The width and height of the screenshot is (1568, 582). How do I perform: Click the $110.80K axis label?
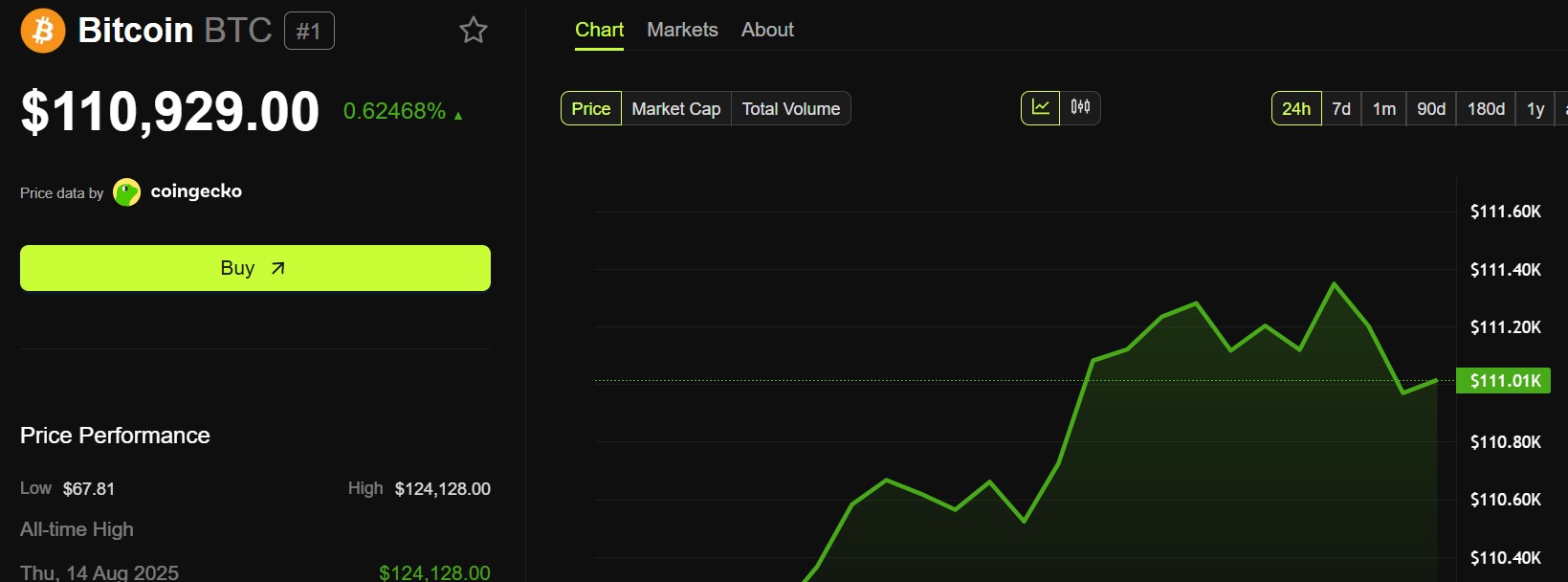point(1506,442)
